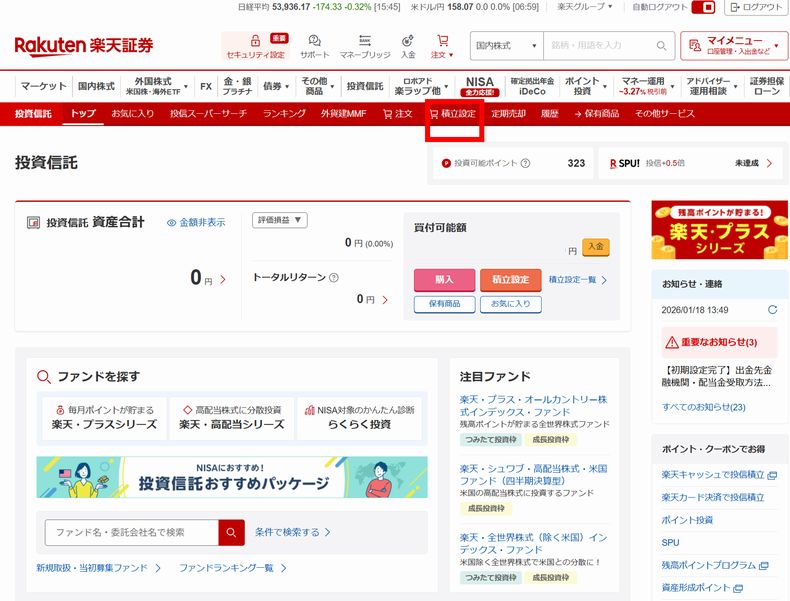790x601 pixels.
Task: Open security settings lock icon
Action: [x=255, y=41]
